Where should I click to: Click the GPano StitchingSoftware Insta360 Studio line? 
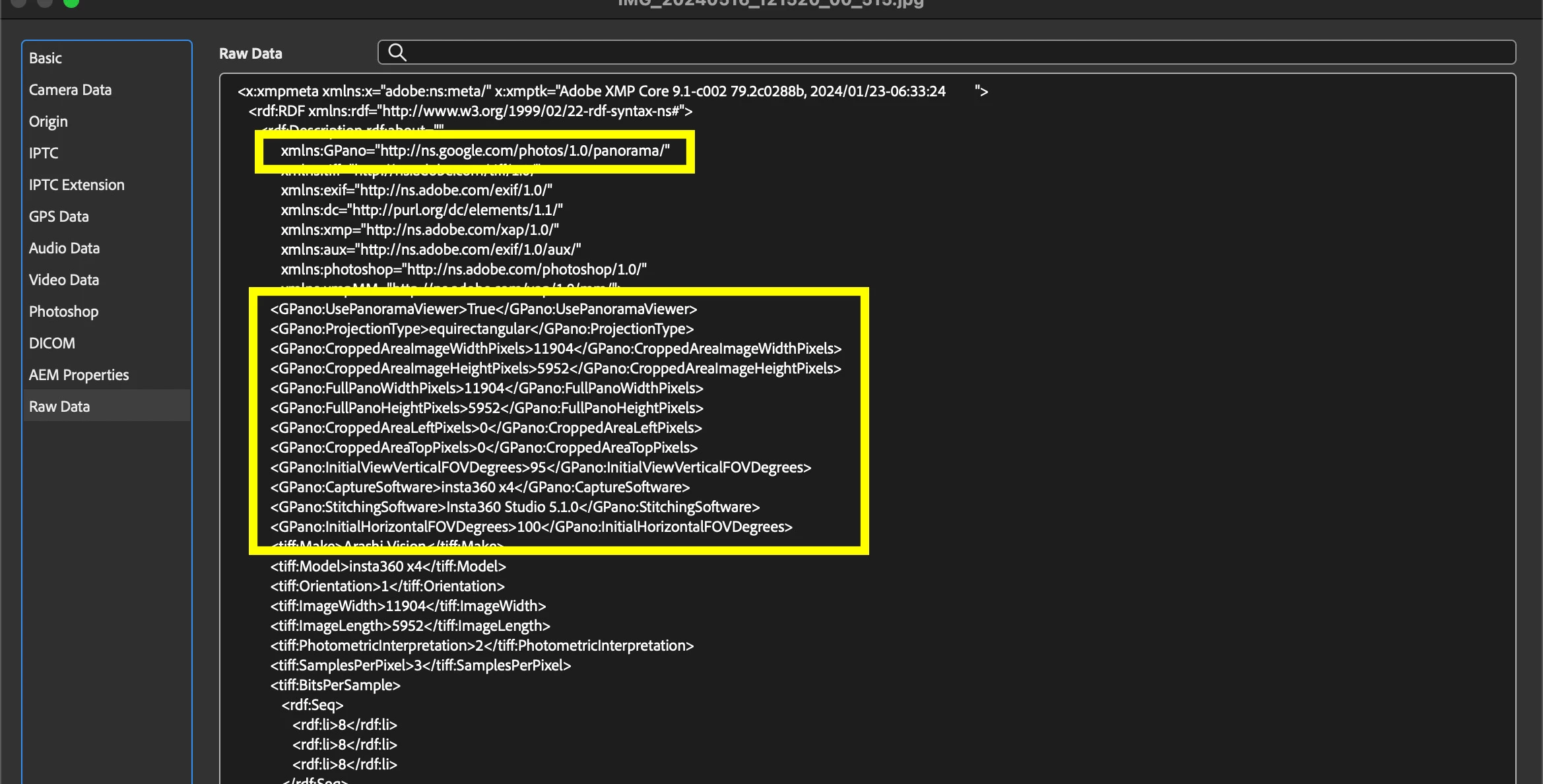515,507
